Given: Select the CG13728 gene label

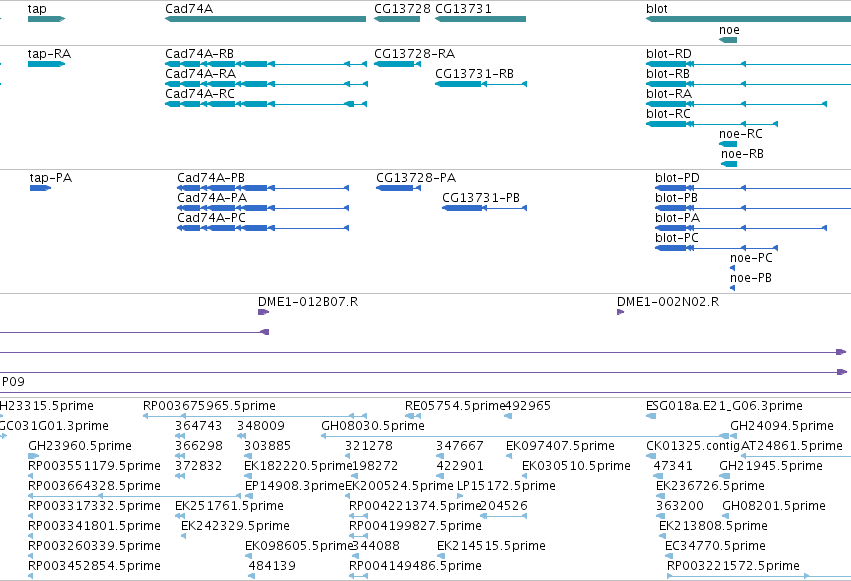Looking at the screenshot, I should (402, 9).
